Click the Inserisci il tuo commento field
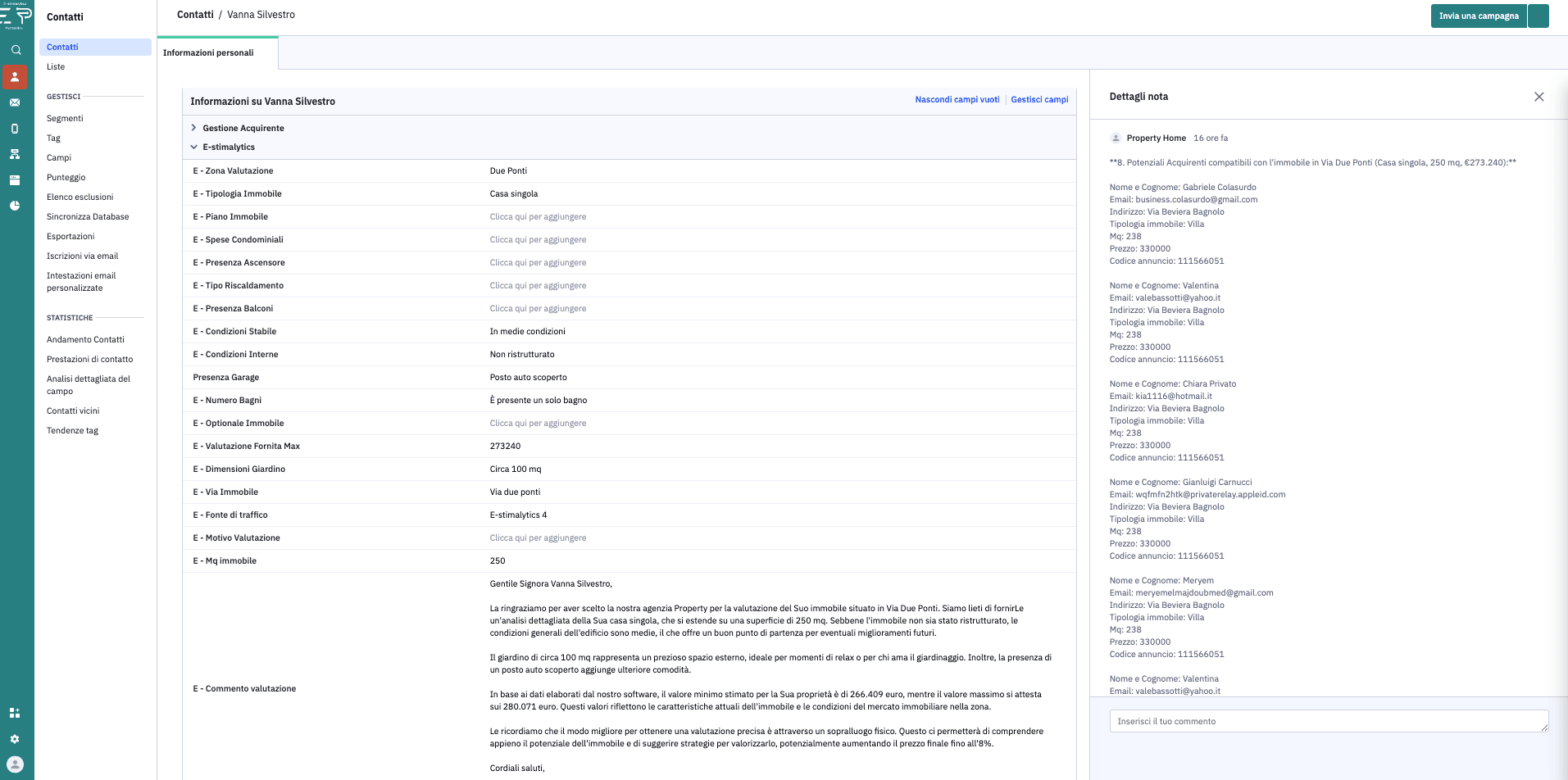Screen dimensions: 1568x780 (1328, 721)
